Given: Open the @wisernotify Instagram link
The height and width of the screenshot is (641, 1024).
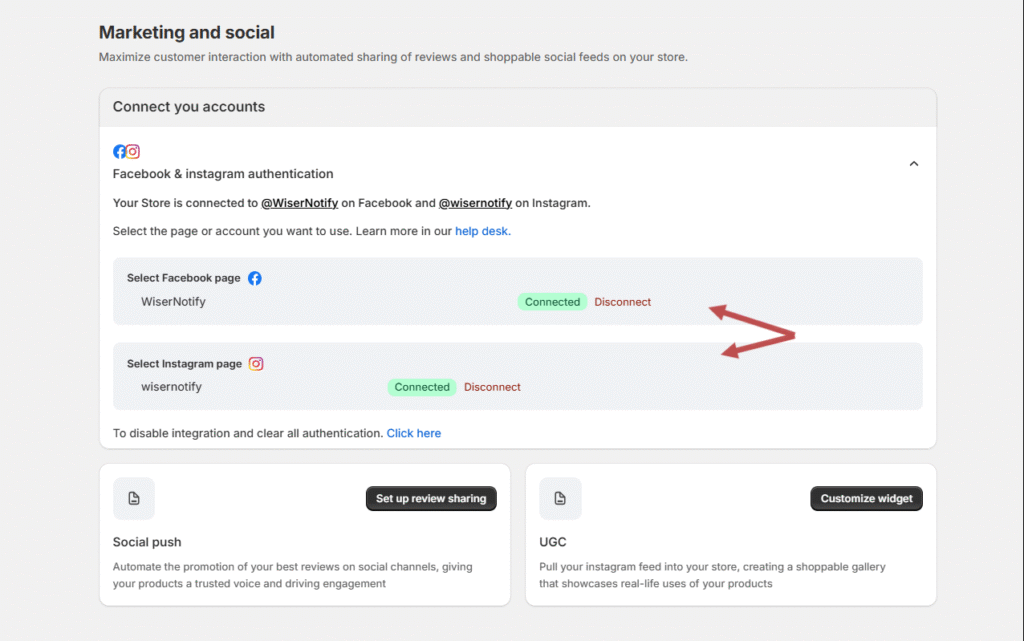Looking at the screenshot, I should [475, 203].
